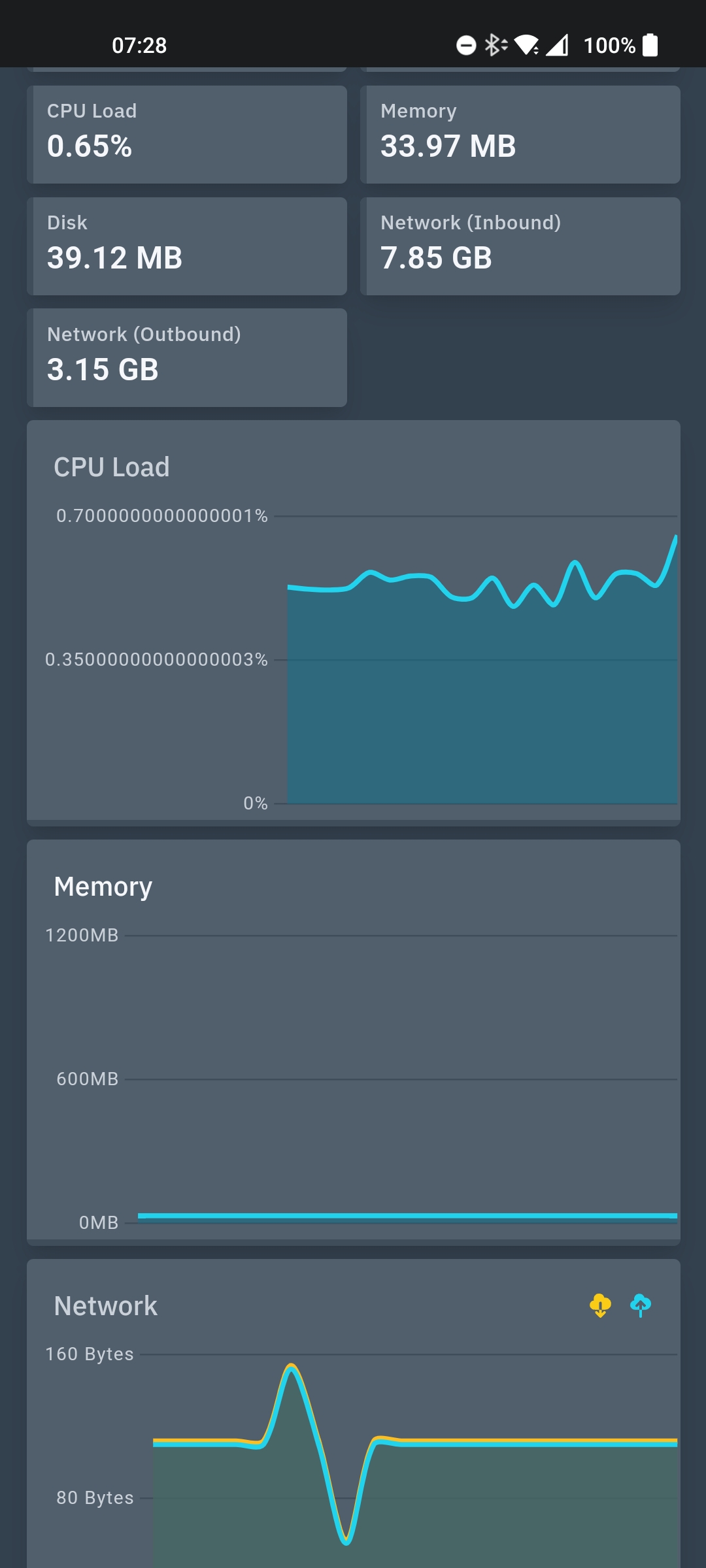Viewport: 706px width, 1568px height.
Task: Tap the battery indicator icon
Action: (652, 44)
